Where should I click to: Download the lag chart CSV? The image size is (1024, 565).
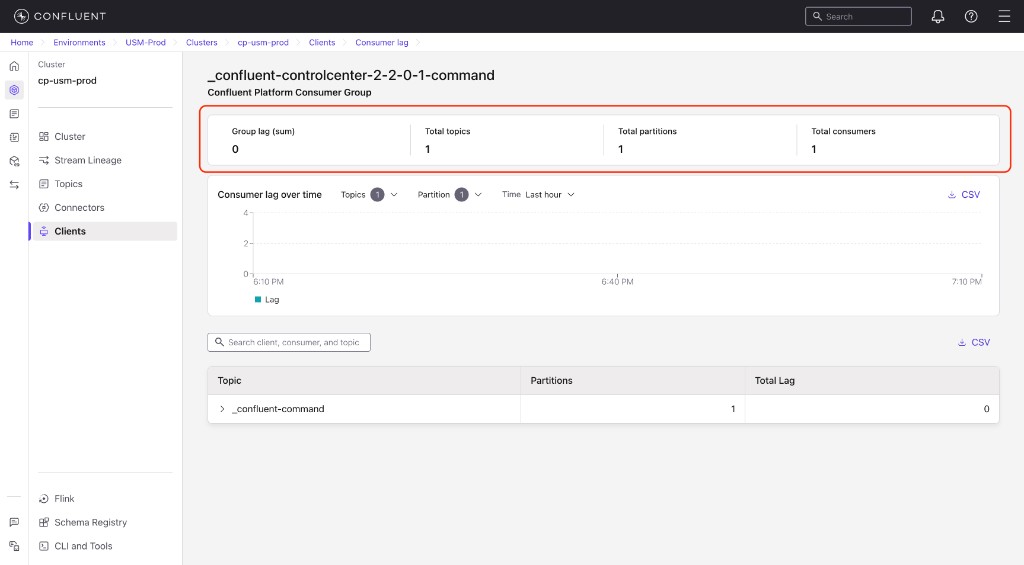(x=963, y=195)
